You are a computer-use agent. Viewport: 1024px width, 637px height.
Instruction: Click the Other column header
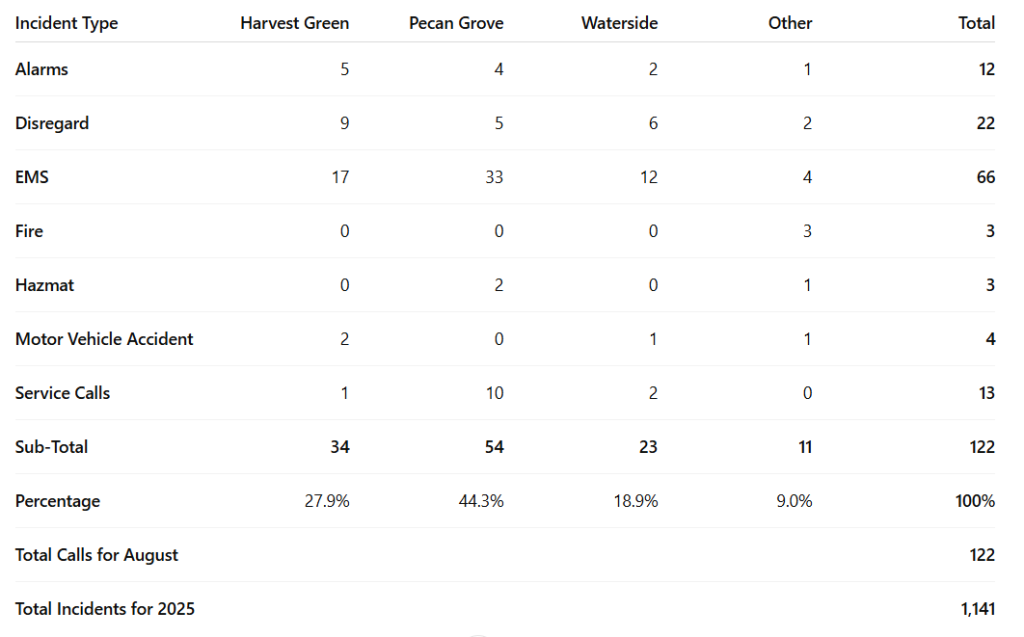coord(790,23)
